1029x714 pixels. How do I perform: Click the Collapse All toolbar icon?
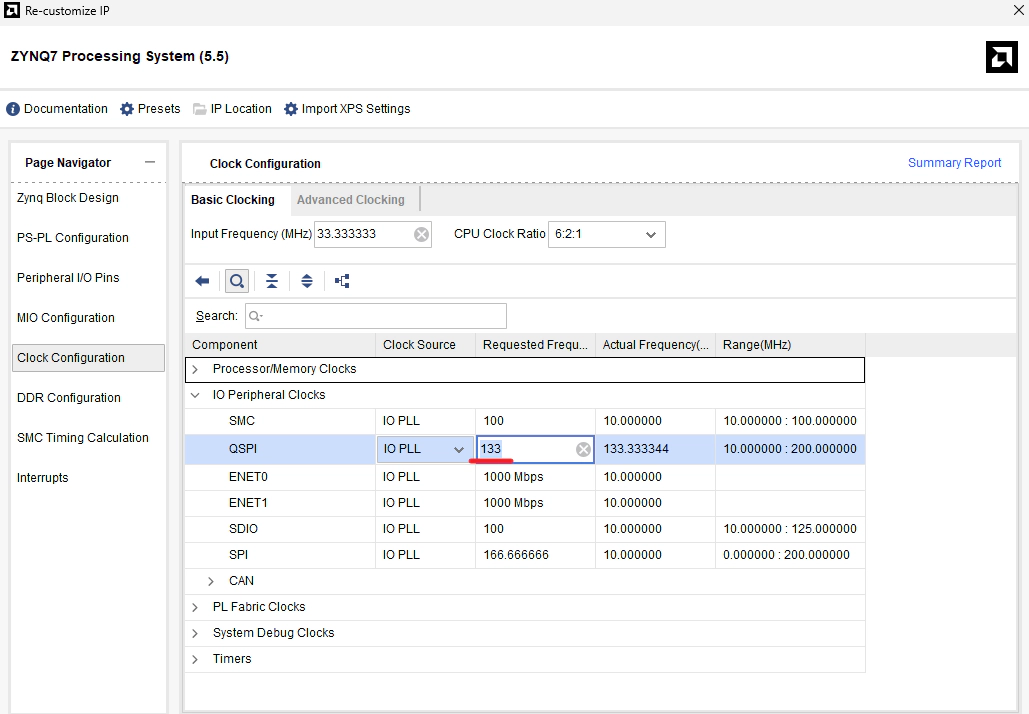coord(272,281)
